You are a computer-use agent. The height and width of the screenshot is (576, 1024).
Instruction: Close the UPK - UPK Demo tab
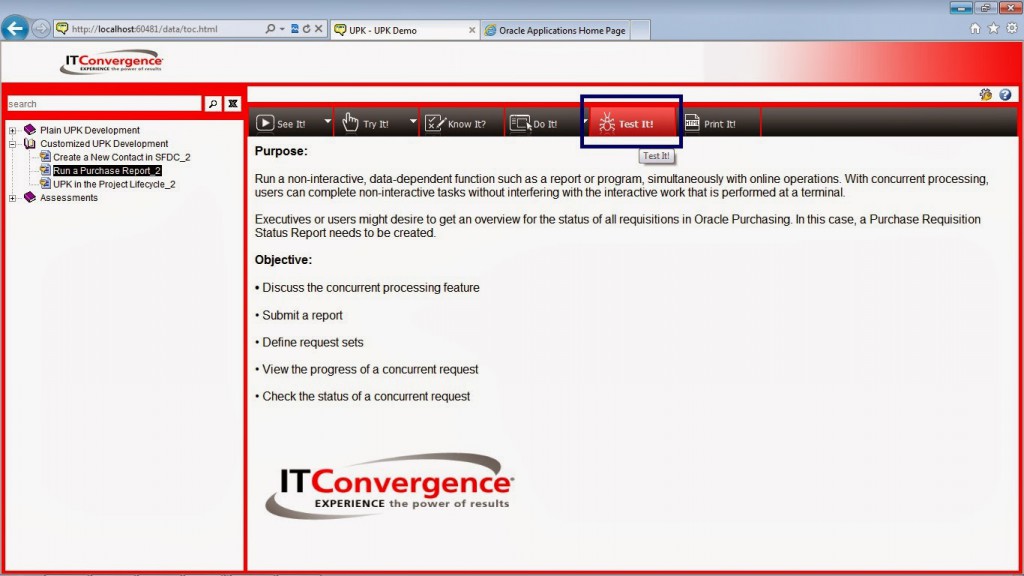point(472,30)
